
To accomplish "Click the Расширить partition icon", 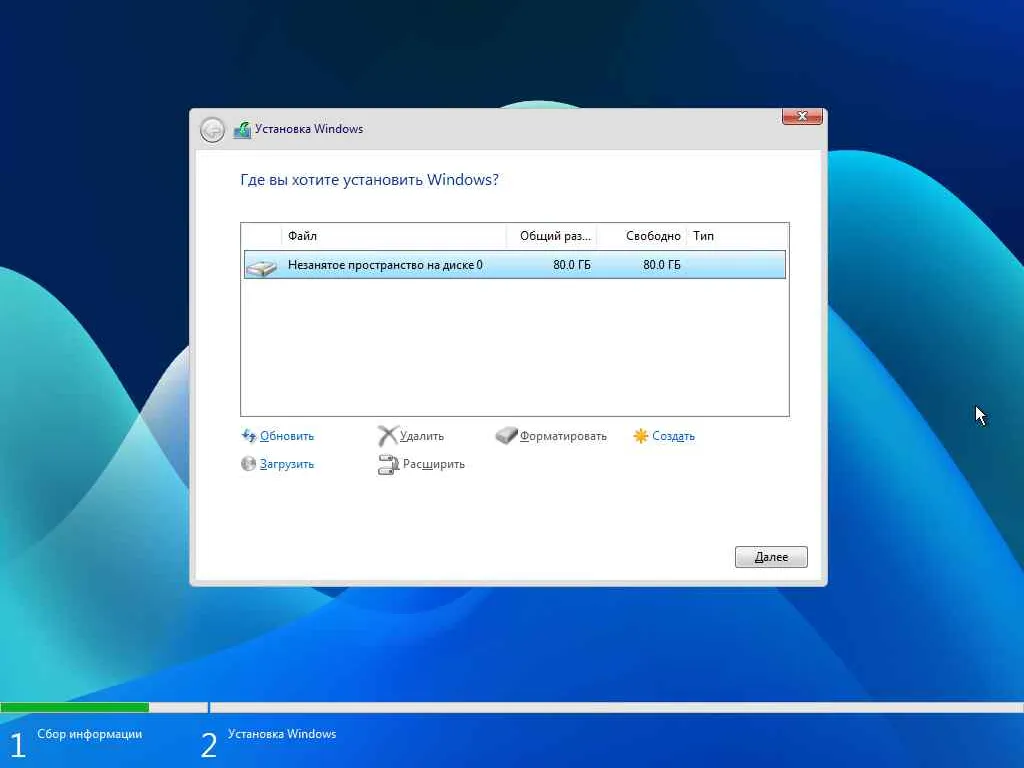I will 388,464.
